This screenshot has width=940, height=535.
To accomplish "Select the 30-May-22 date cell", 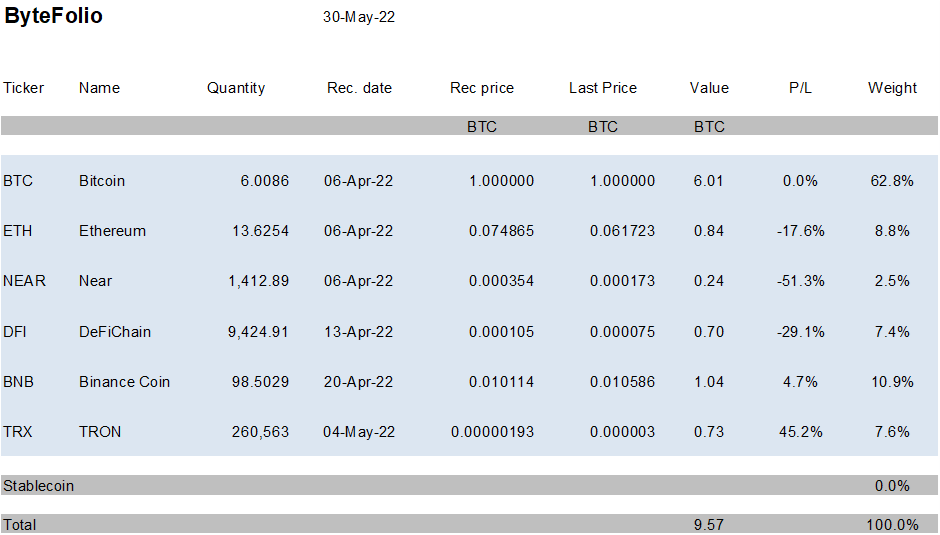I will pyautogui.click(x=359, y=17).
